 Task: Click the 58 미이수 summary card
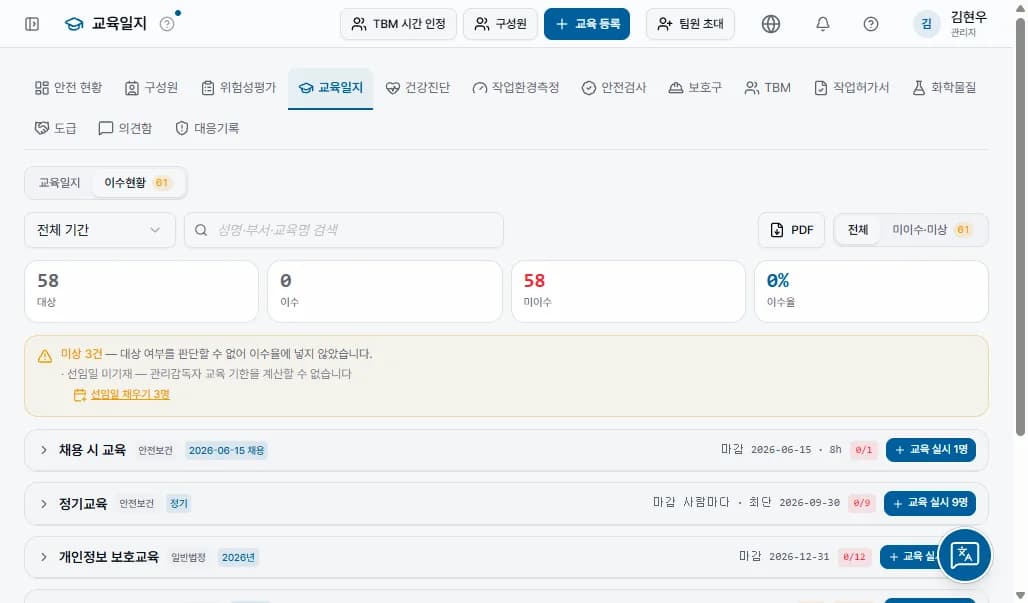point(628,292)
